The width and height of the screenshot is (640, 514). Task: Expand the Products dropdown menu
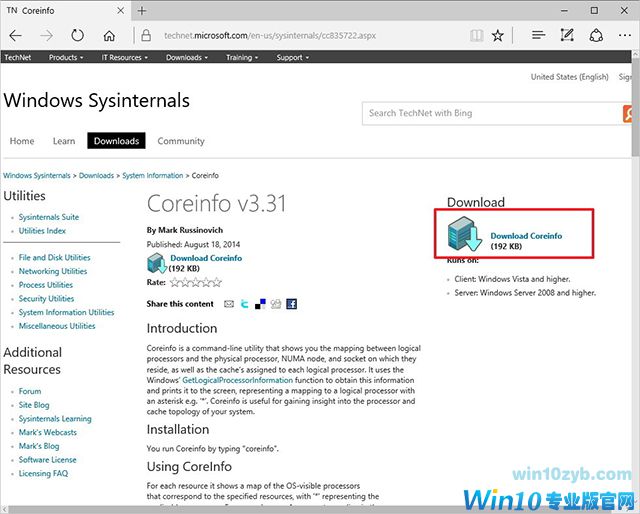(x=67, y=57)
